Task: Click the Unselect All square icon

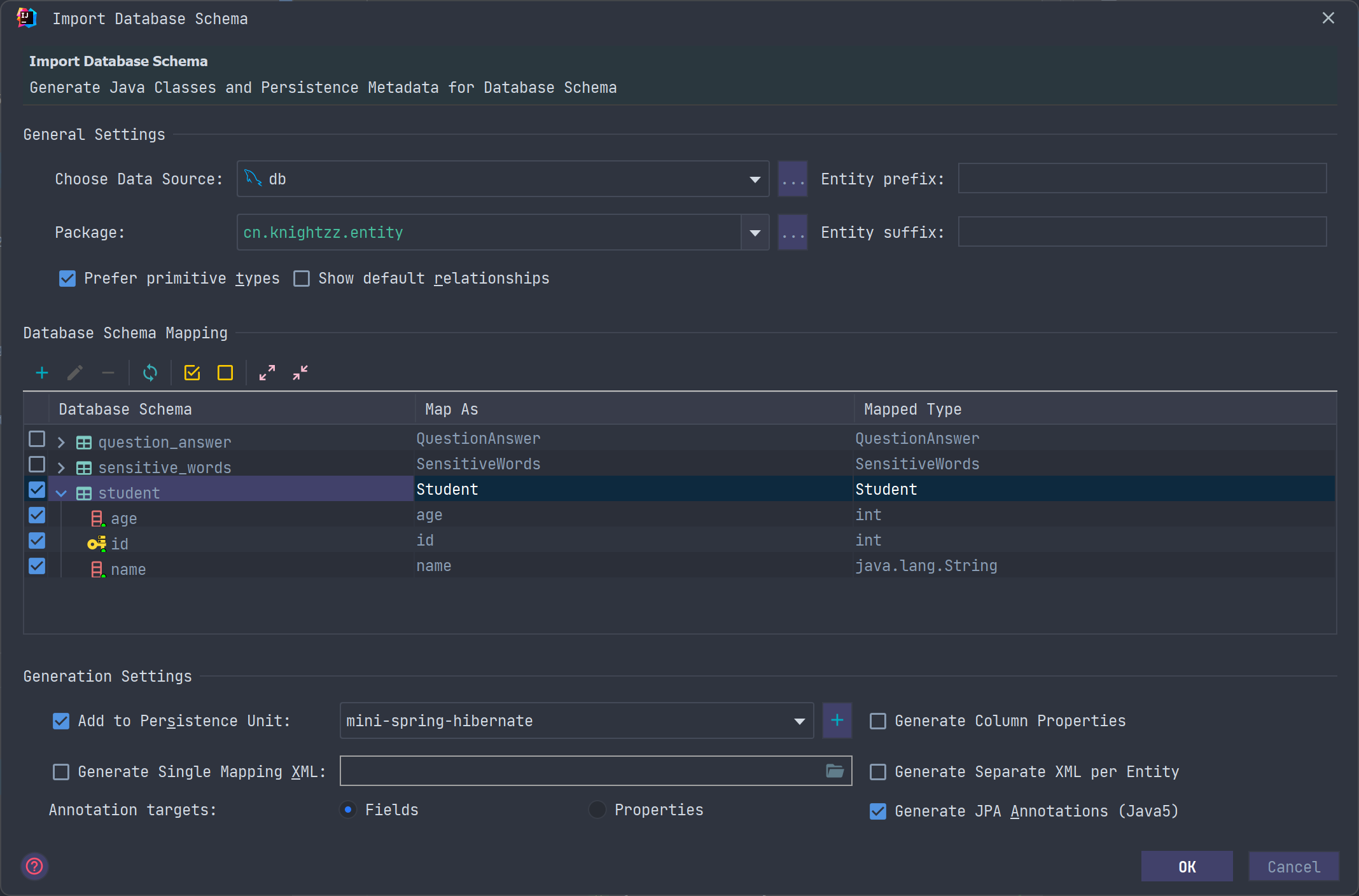Action: click(225, 373)
